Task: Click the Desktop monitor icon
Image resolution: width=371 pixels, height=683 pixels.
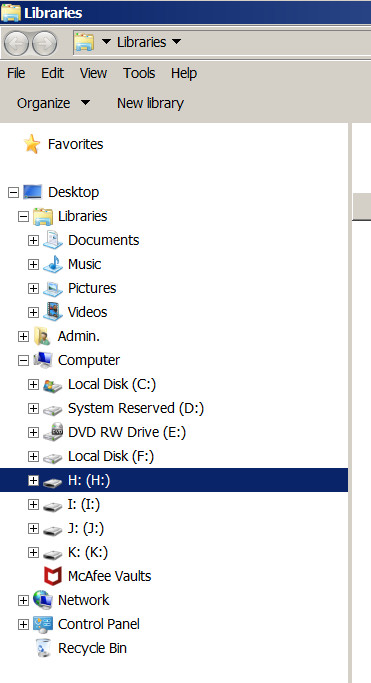Action: click(x=33, y=192)
